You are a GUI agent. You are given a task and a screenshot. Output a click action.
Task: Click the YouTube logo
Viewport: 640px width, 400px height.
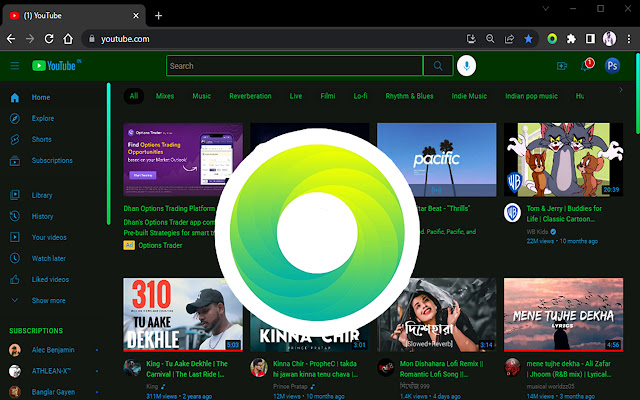coord(56,66)
